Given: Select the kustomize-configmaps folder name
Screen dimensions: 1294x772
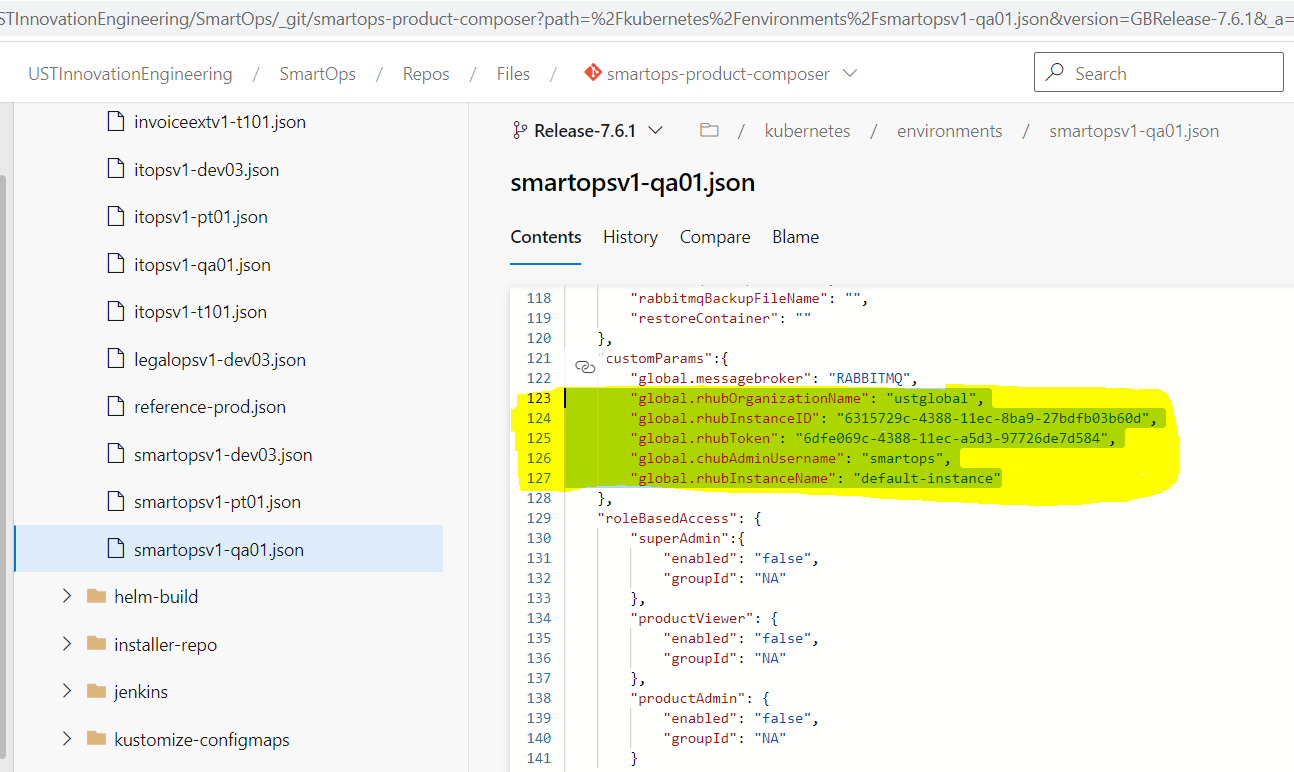Looking at the screenshot, I should click(x=202, y=740).
